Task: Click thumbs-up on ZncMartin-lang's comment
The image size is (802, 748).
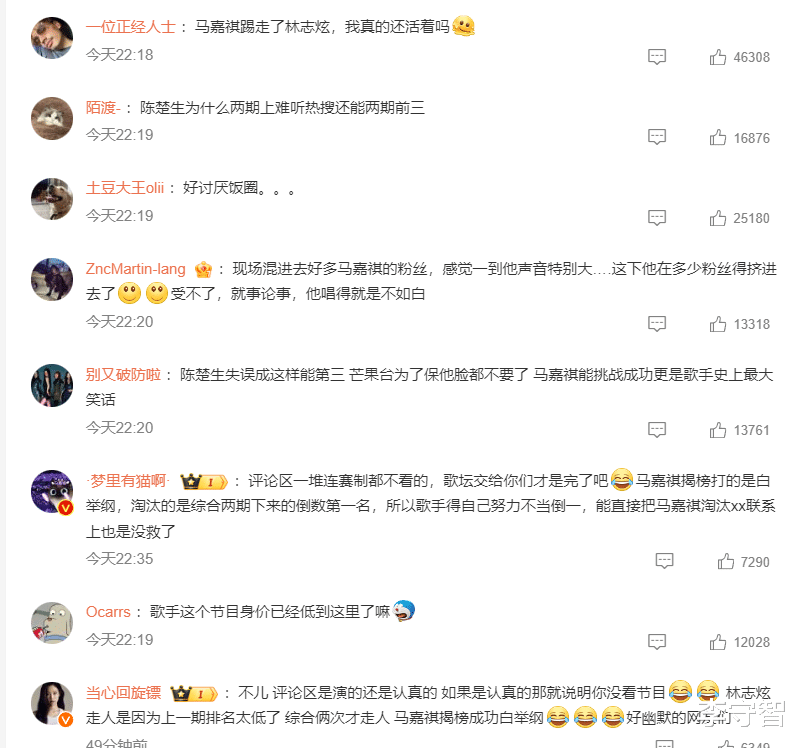Action: click(718, 324)
